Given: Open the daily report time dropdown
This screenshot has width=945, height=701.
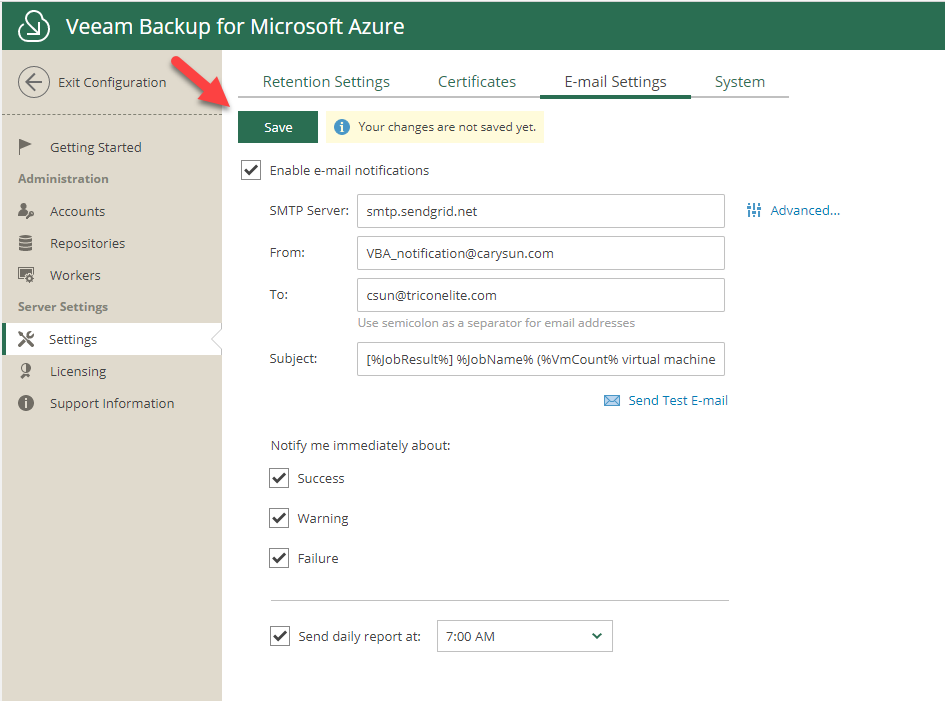Looking at the screenshot, I should point(524,636).
